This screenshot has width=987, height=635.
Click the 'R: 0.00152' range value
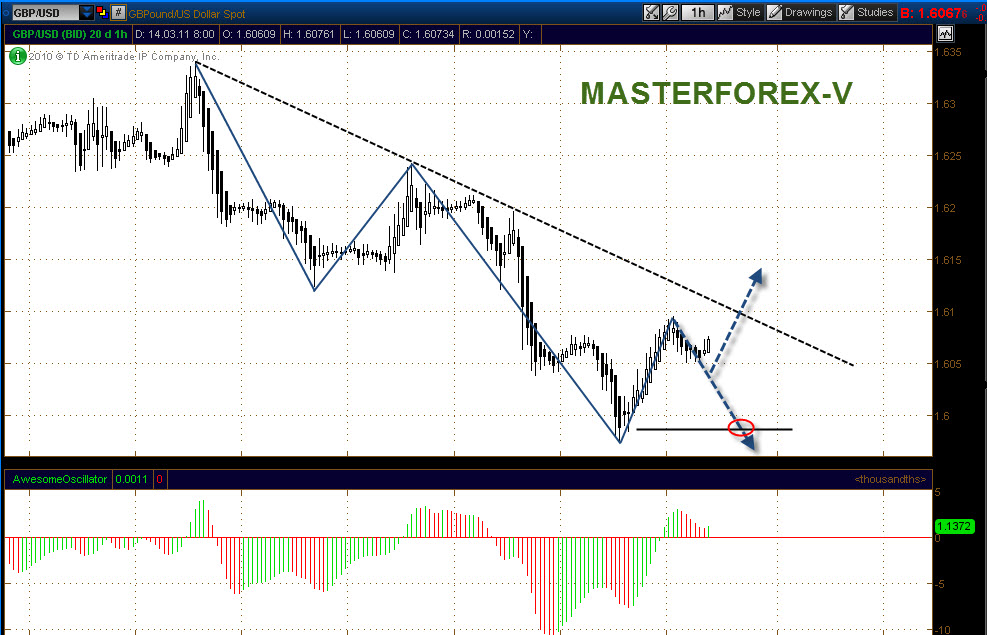[488, 34]
